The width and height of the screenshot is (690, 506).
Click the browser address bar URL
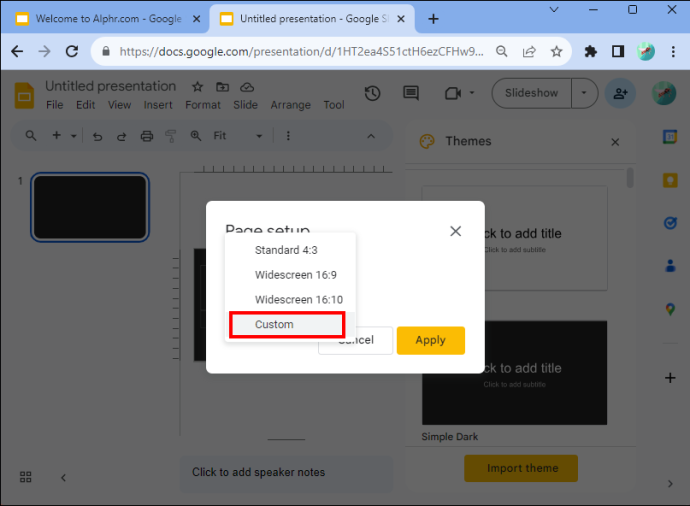tap(301, 51)
